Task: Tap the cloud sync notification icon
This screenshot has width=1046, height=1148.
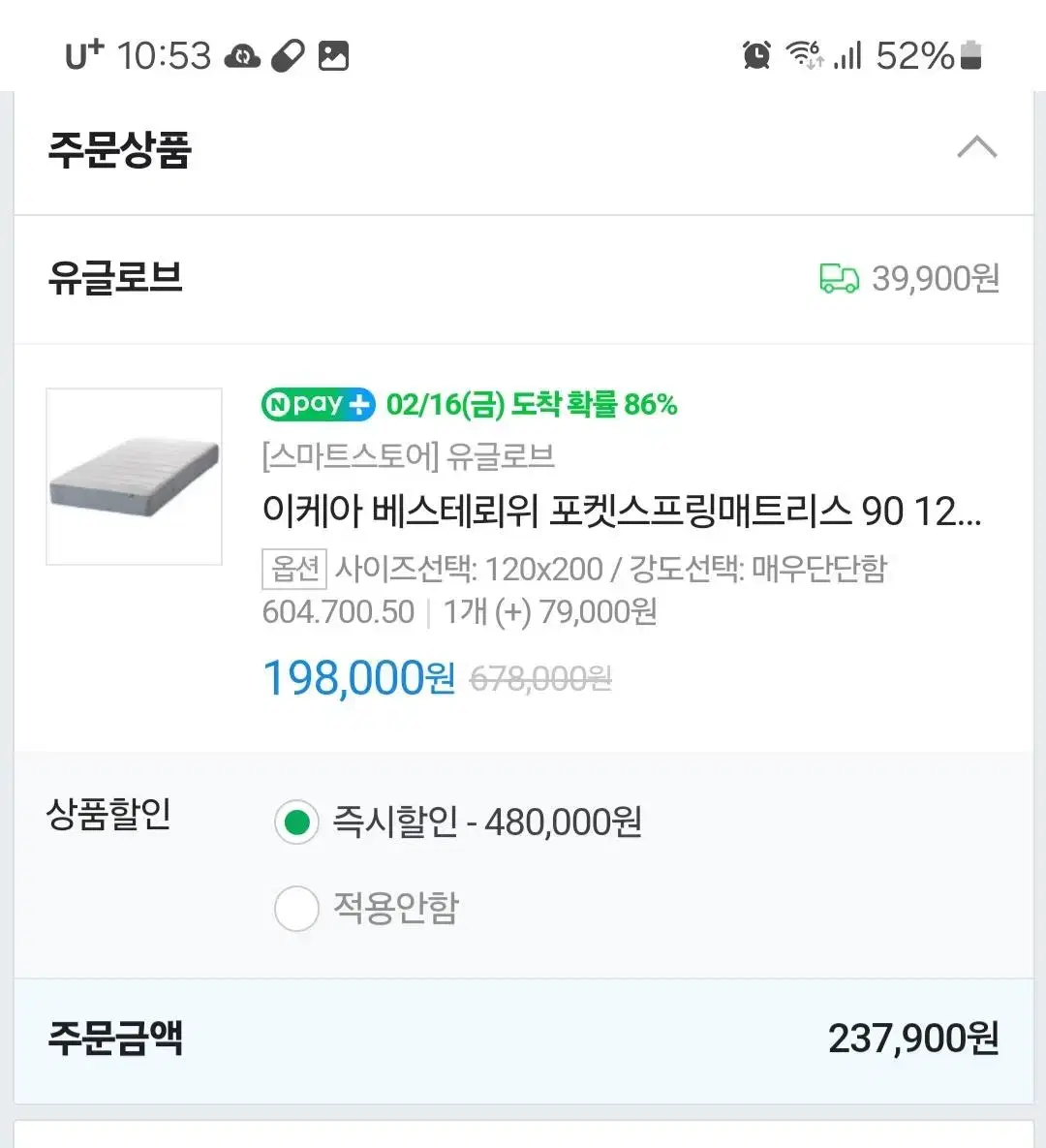Action: tap(242, 56)
